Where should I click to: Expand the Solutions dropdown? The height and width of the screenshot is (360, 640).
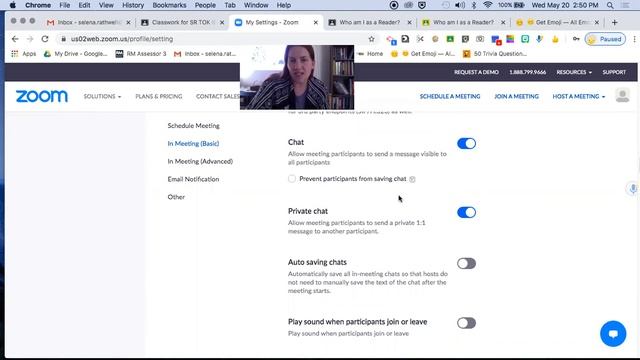click(x=102, y=96)
